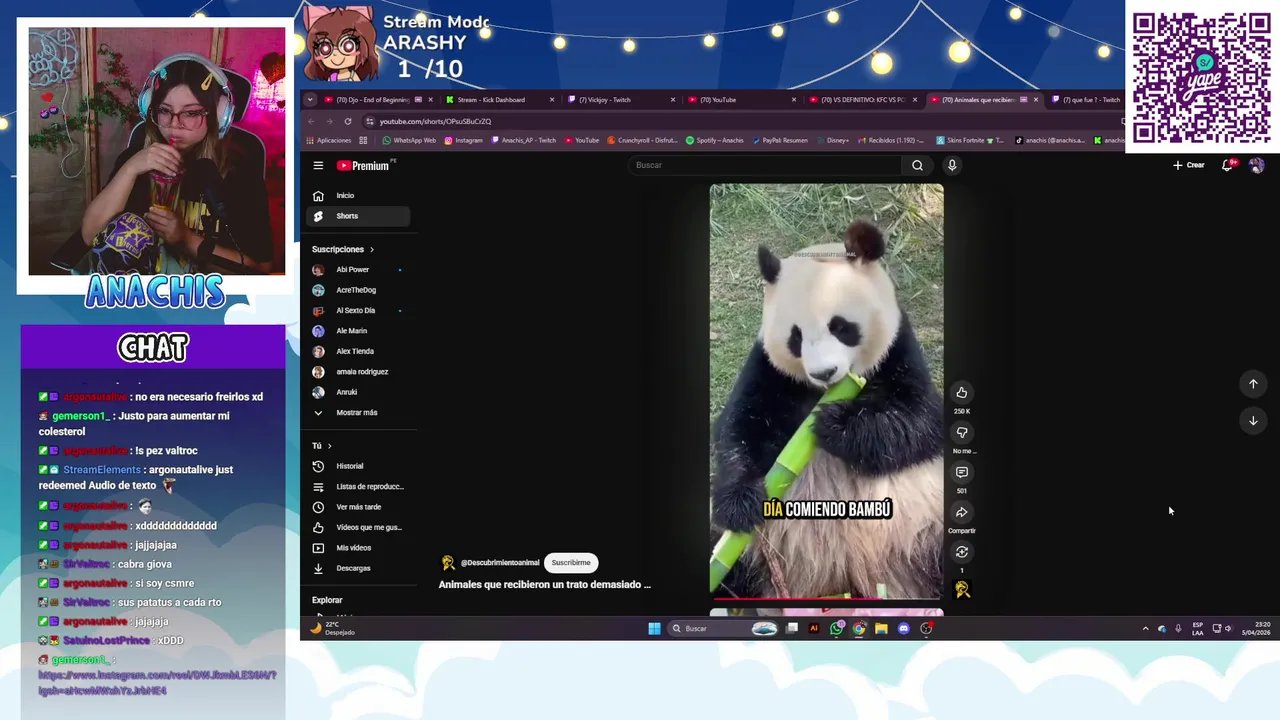
Task: Open WhatsApp from the taskbar
Action: [x=837, y=629]
